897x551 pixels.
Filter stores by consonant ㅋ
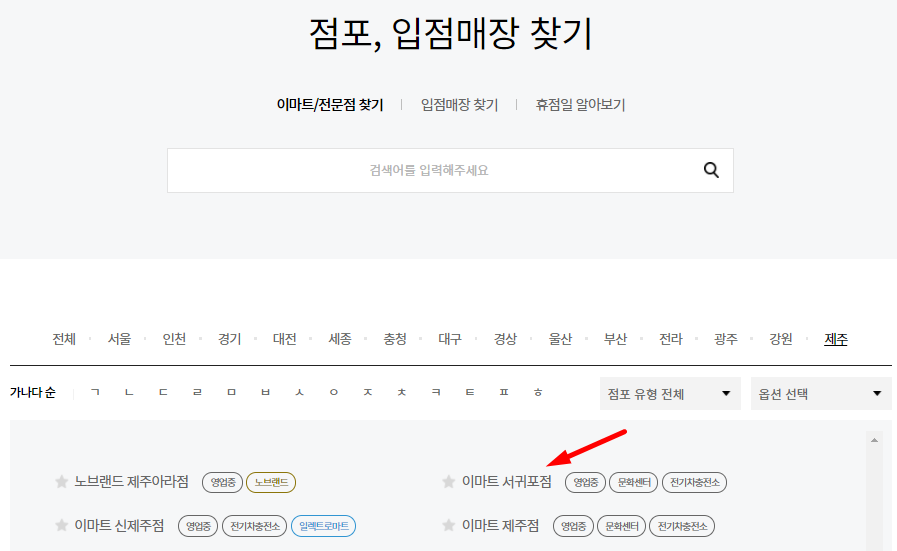point(436,393)
